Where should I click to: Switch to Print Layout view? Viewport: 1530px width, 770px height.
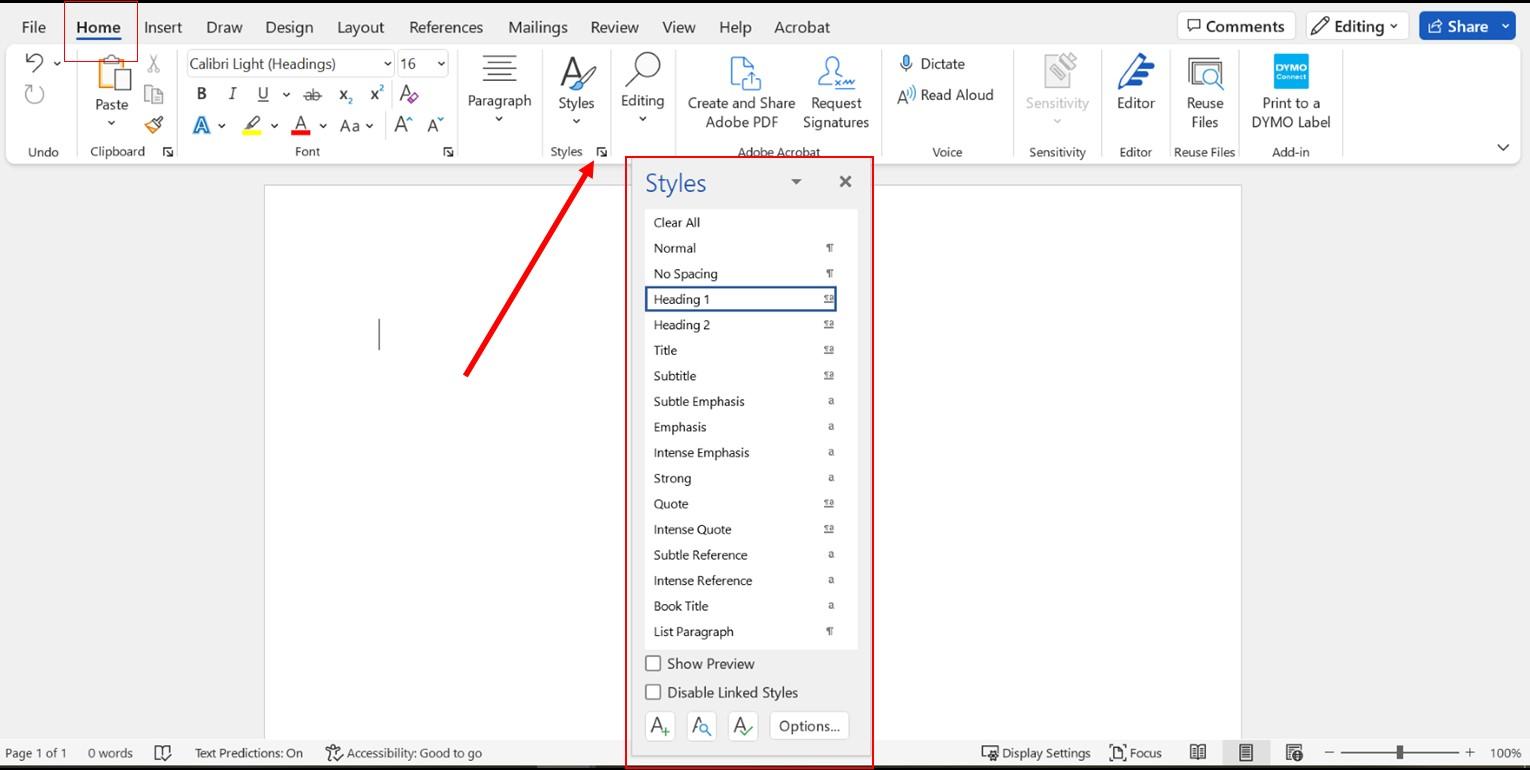click(1245, 753)
